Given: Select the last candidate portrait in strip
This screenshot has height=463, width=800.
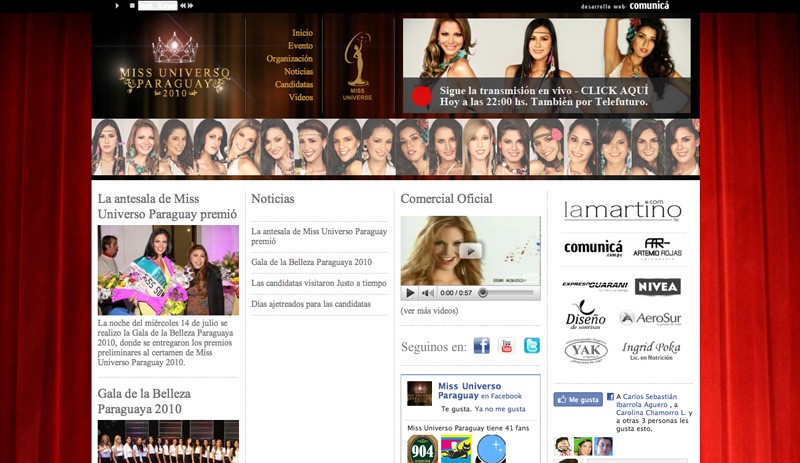Looking at the screenshot, I should click(682, 147).
